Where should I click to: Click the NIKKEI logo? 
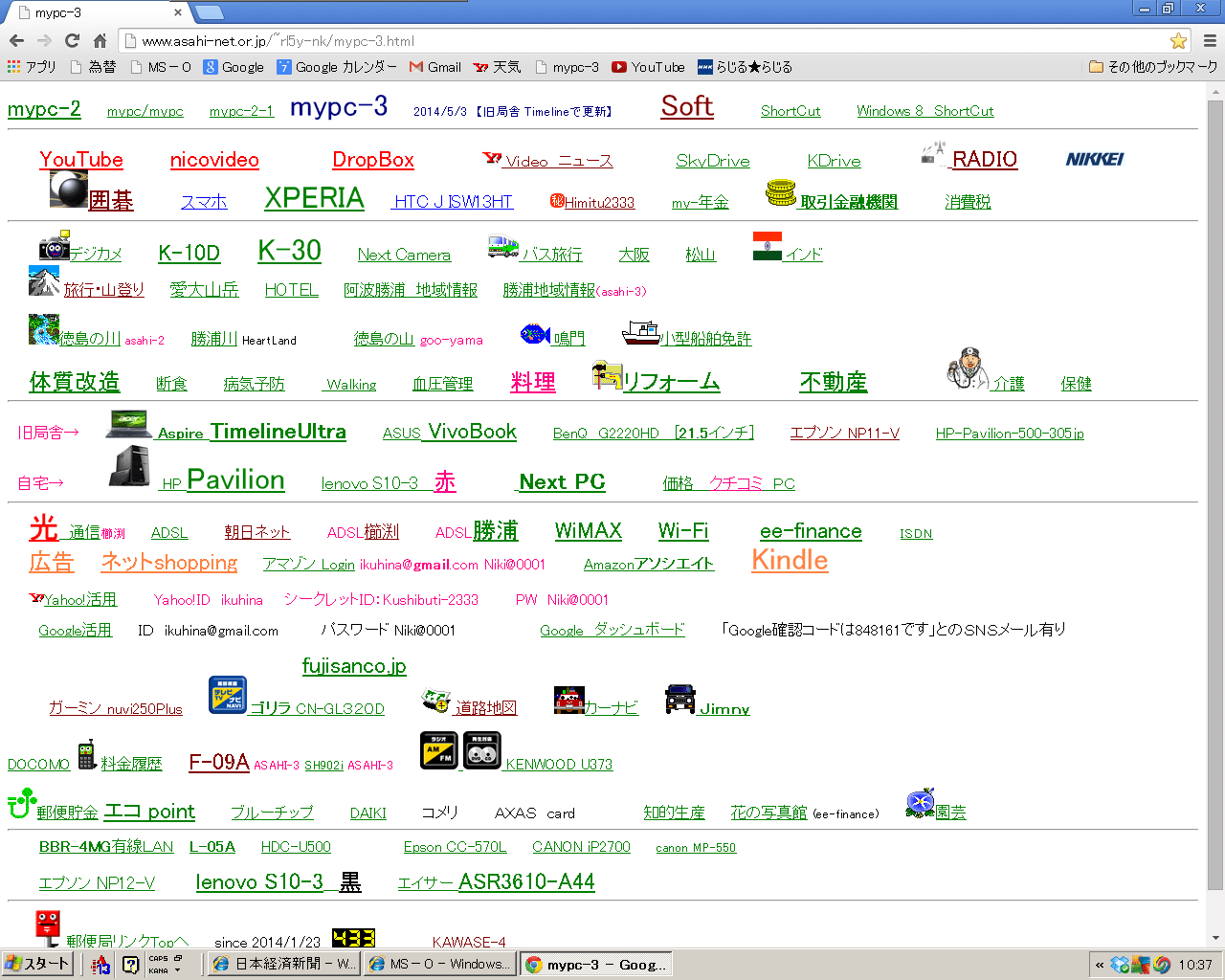[1095, 159]
